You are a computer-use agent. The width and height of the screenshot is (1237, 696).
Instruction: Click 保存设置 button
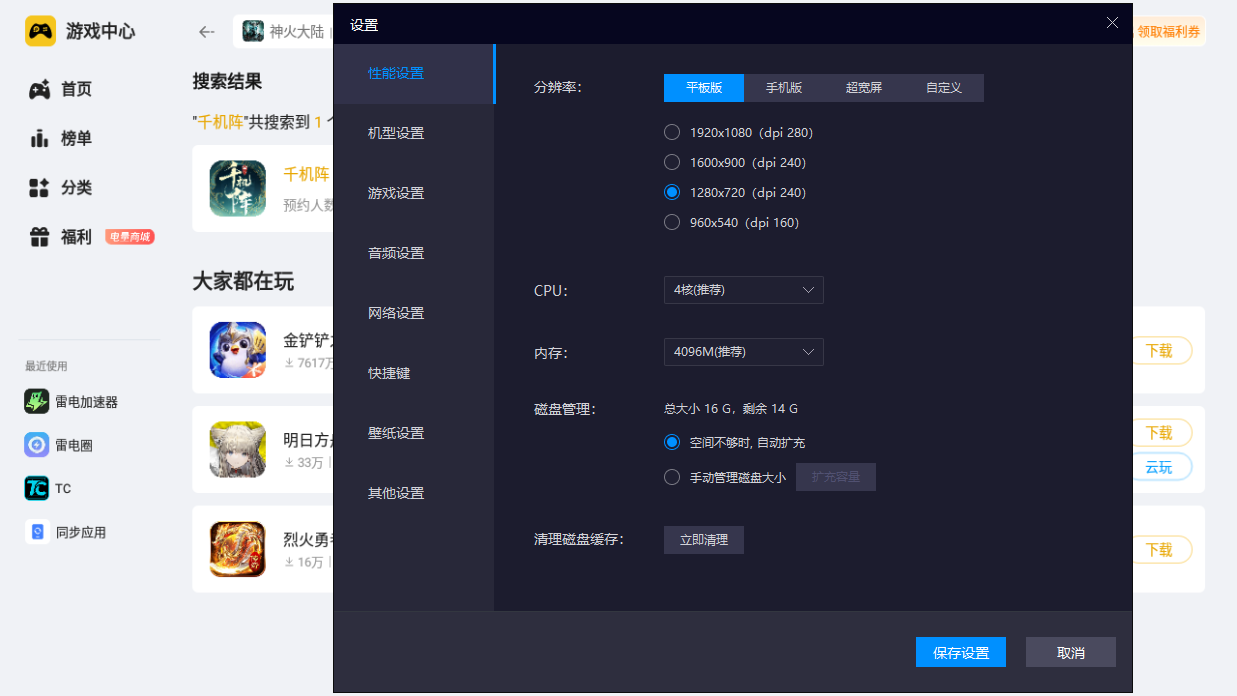(x=961, y=653)
